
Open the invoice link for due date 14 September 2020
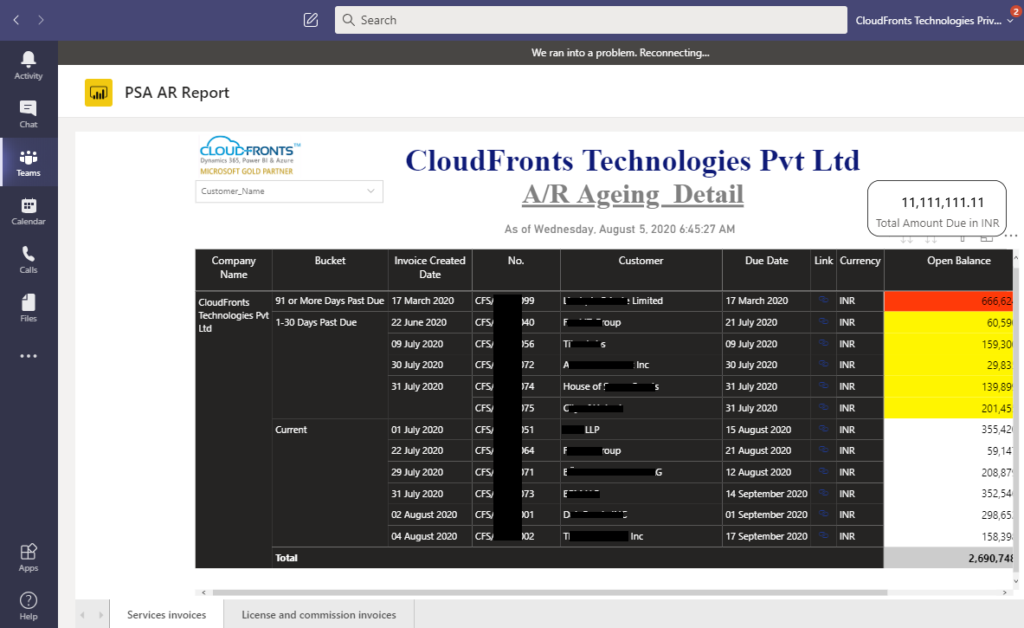[x=823, y=494]
